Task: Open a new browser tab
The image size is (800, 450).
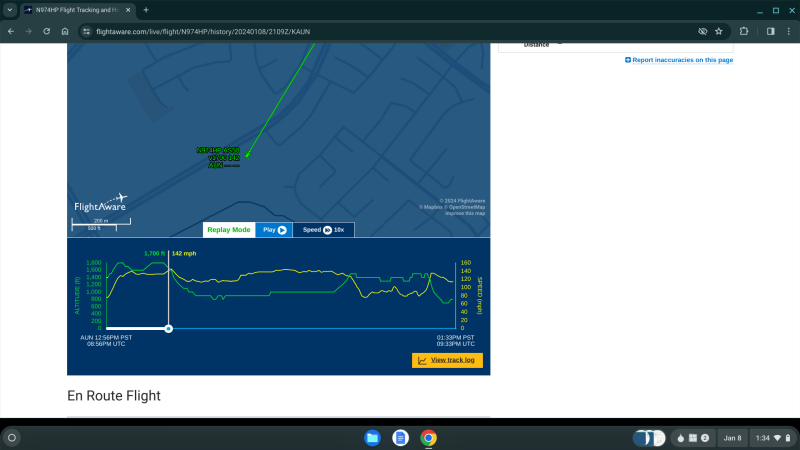Action: tap(146, 10)
